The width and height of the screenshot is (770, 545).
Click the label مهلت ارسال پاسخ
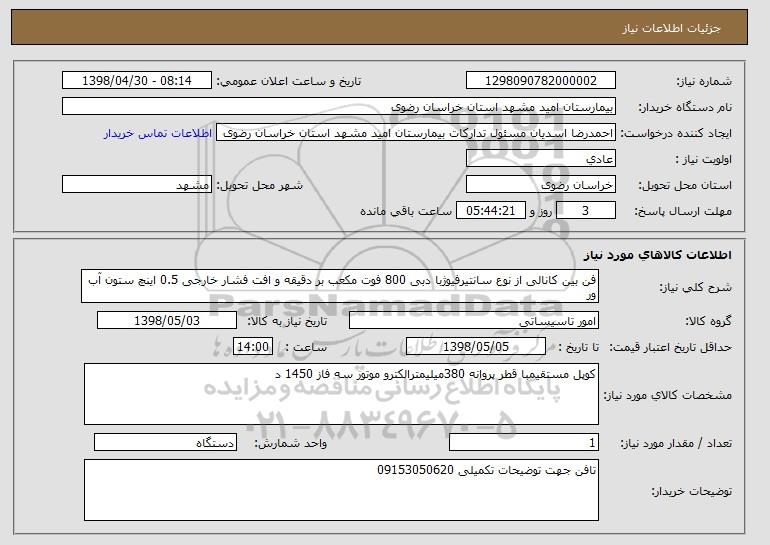(x=683, y=211)
